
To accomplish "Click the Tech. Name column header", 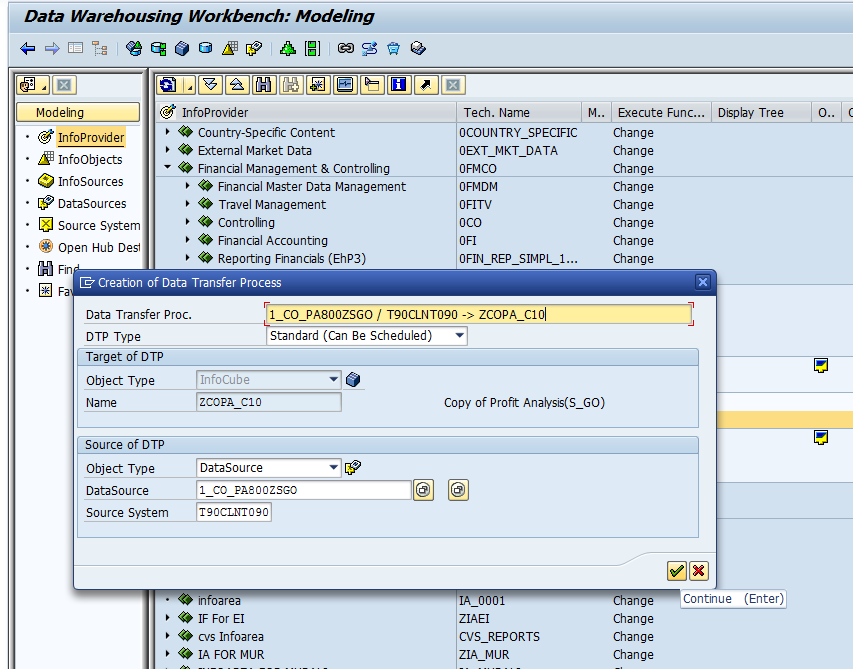I will click(519, 113).
